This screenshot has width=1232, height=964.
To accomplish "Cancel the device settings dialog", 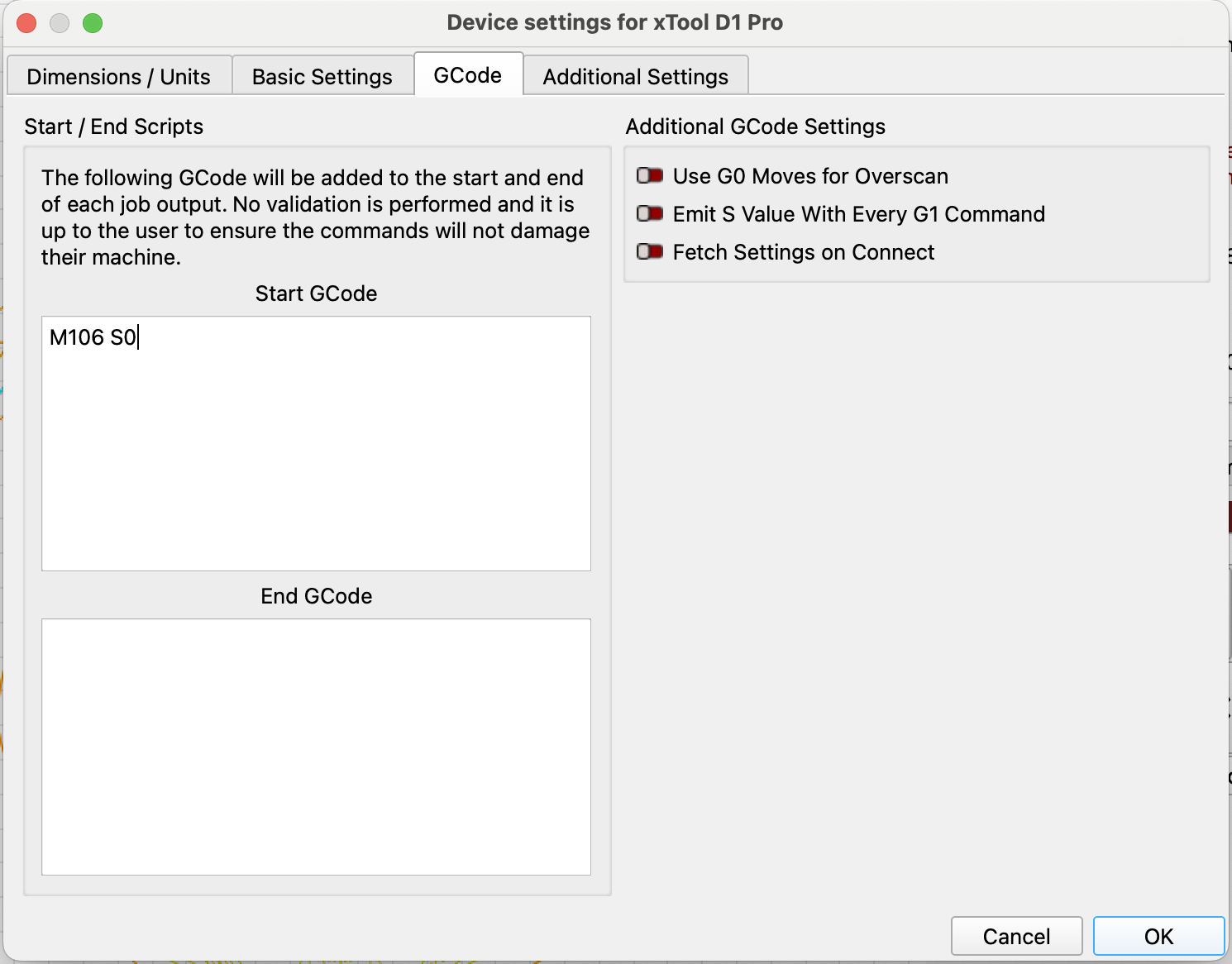I will pos(1016,936).
